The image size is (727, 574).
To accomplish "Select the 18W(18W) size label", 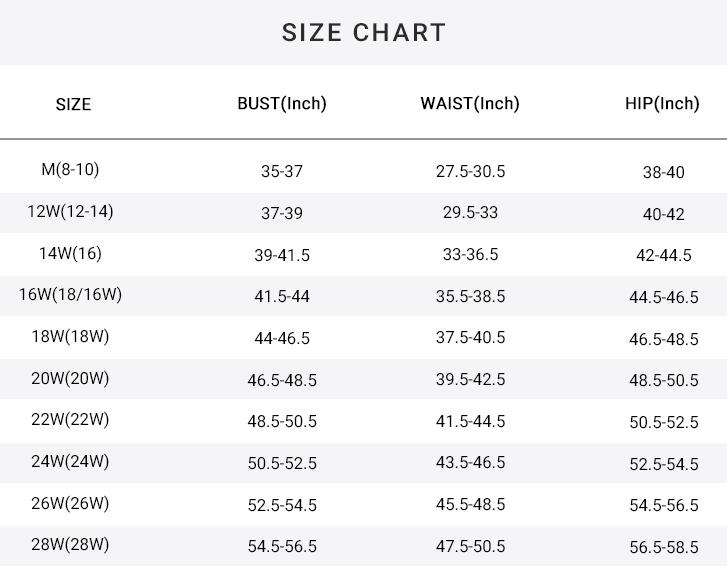I will [70, 336].
